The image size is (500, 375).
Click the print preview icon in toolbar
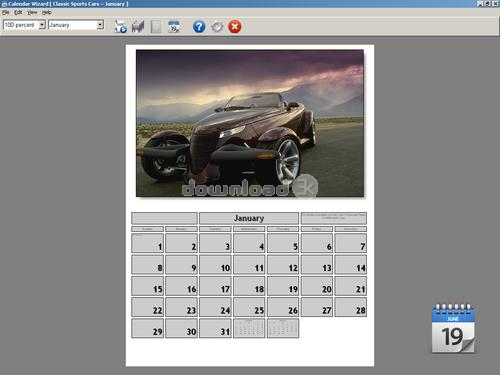(x=120, y=26)
